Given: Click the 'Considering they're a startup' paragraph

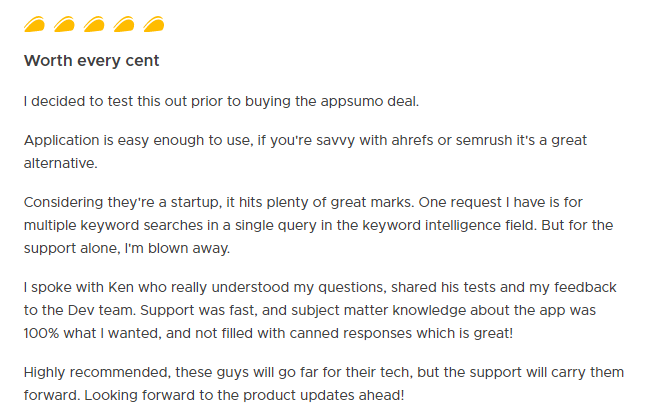Looking at the screenshot, I should pyautogui.click(x=318, y=225).
